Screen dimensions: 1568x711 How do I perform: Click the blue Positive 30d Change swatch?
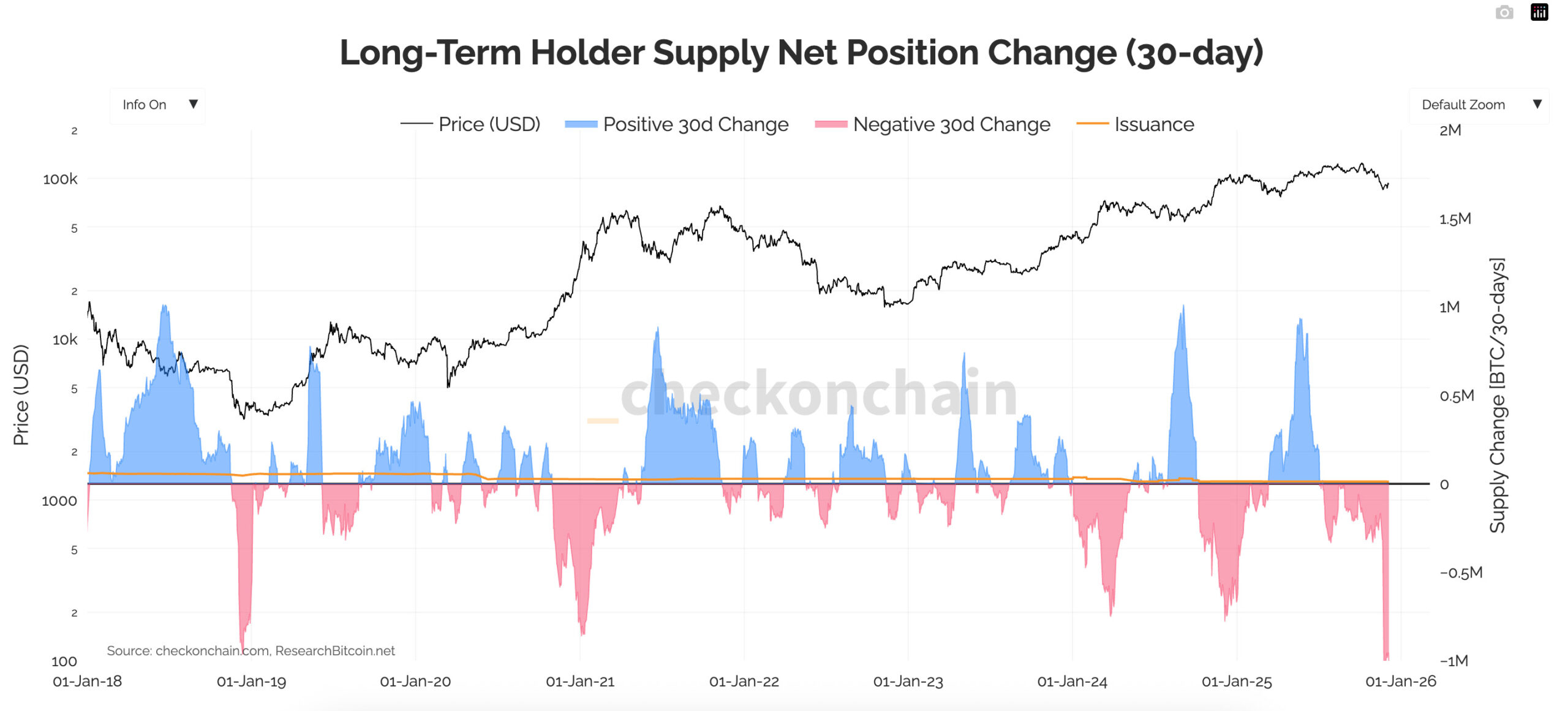581,124
